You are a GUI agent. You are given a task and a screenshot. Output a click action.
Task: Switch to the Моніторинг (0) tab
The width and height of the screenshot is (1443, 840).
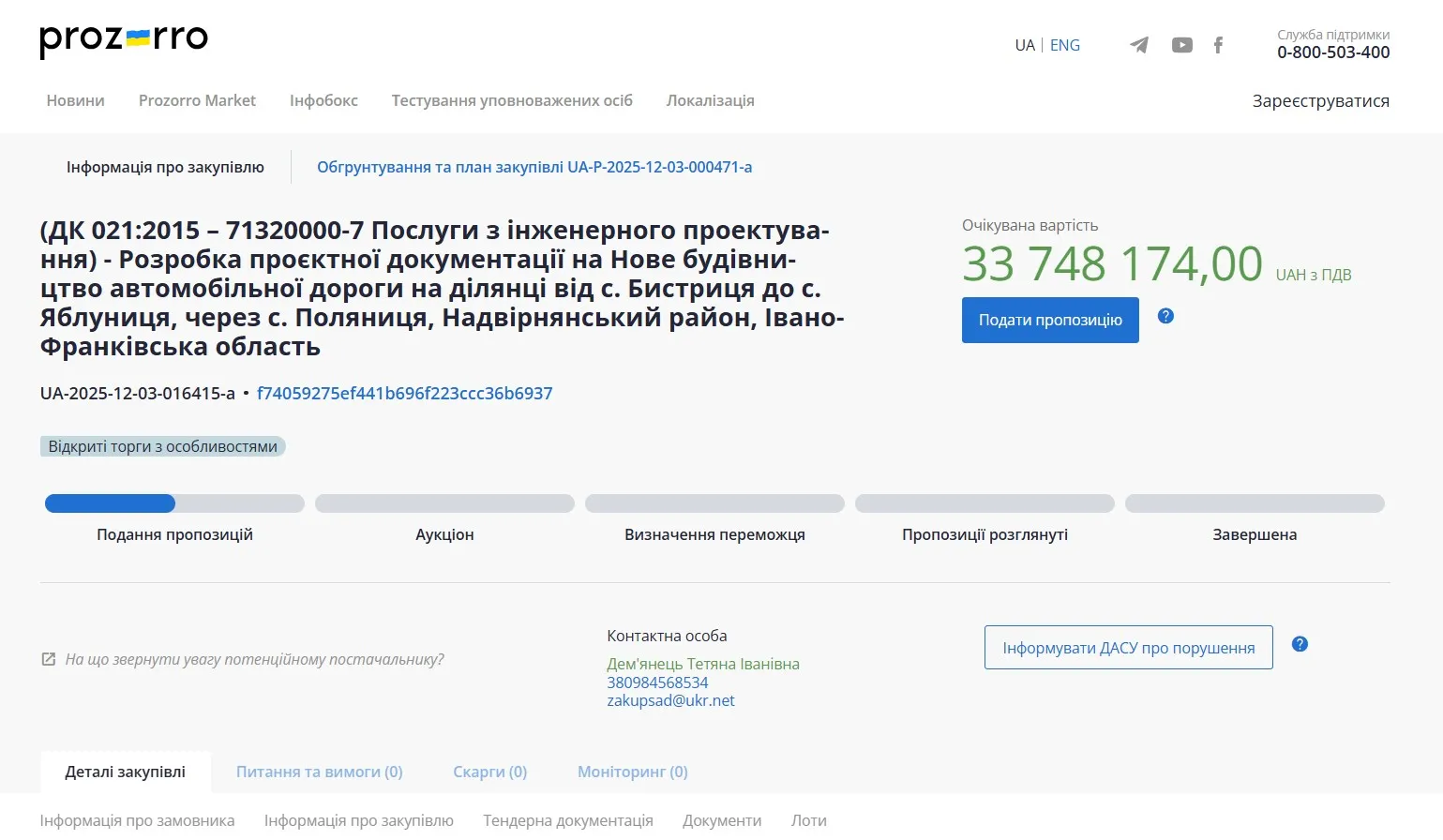632,771
